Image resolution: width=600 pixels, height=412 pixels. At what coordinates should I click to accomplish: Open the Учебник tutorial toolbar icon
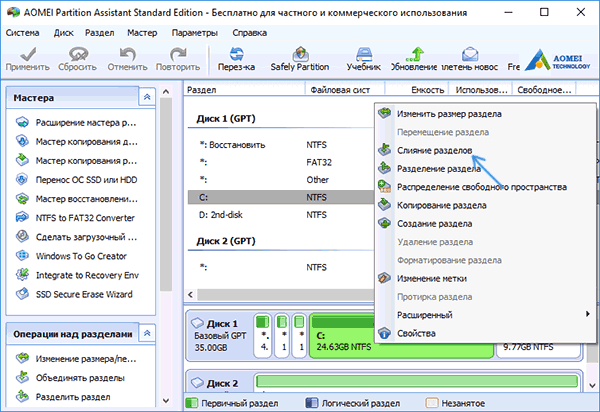click(x=364, y=59)
